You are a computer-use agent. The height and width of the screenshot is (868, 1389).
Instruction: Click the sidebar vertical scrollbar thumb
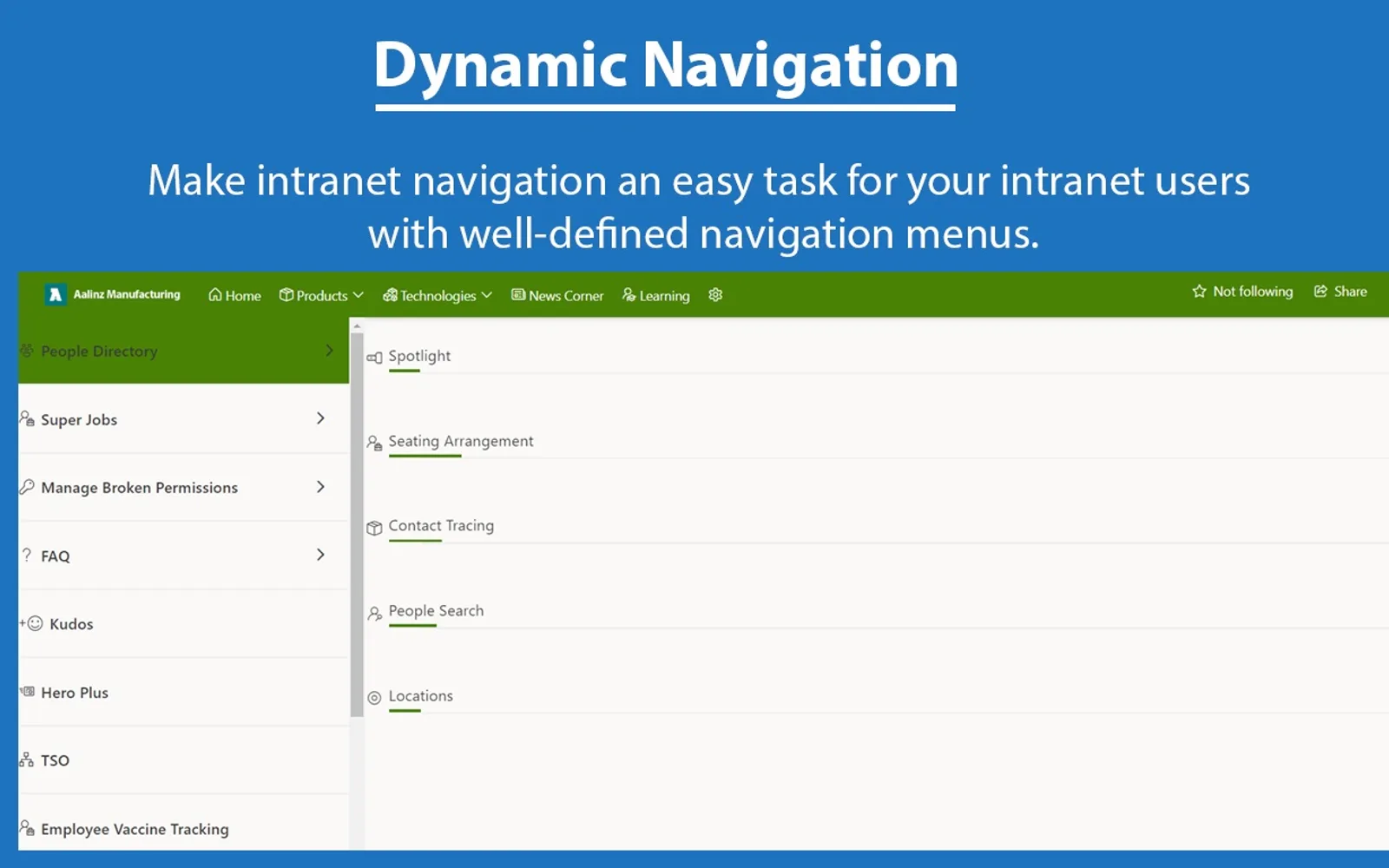[x=357, y=525]
